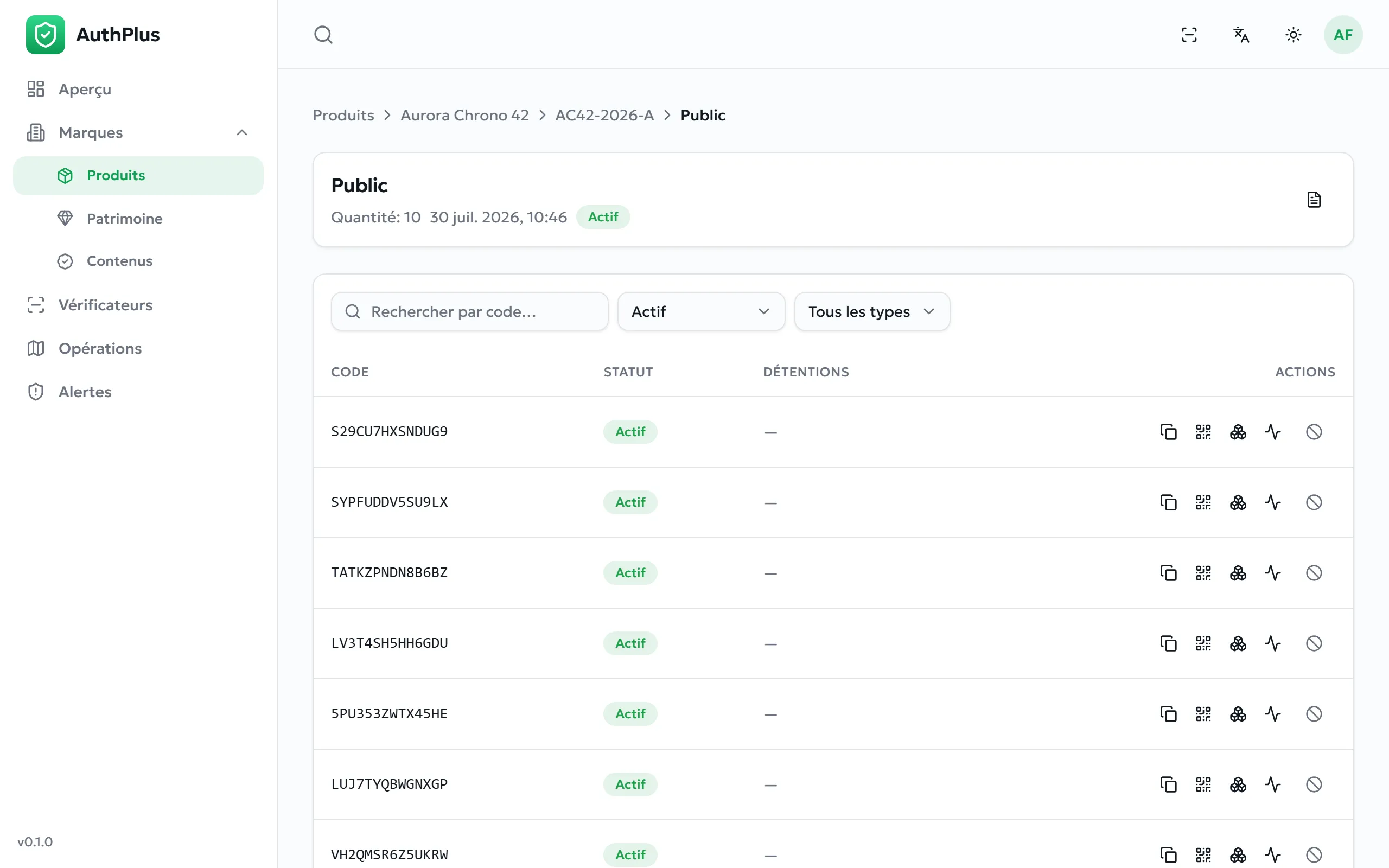Screen dimensions: 1389x868
Task: Revoke code TATKZPNDN8B6BZ
Action: 1314,573
